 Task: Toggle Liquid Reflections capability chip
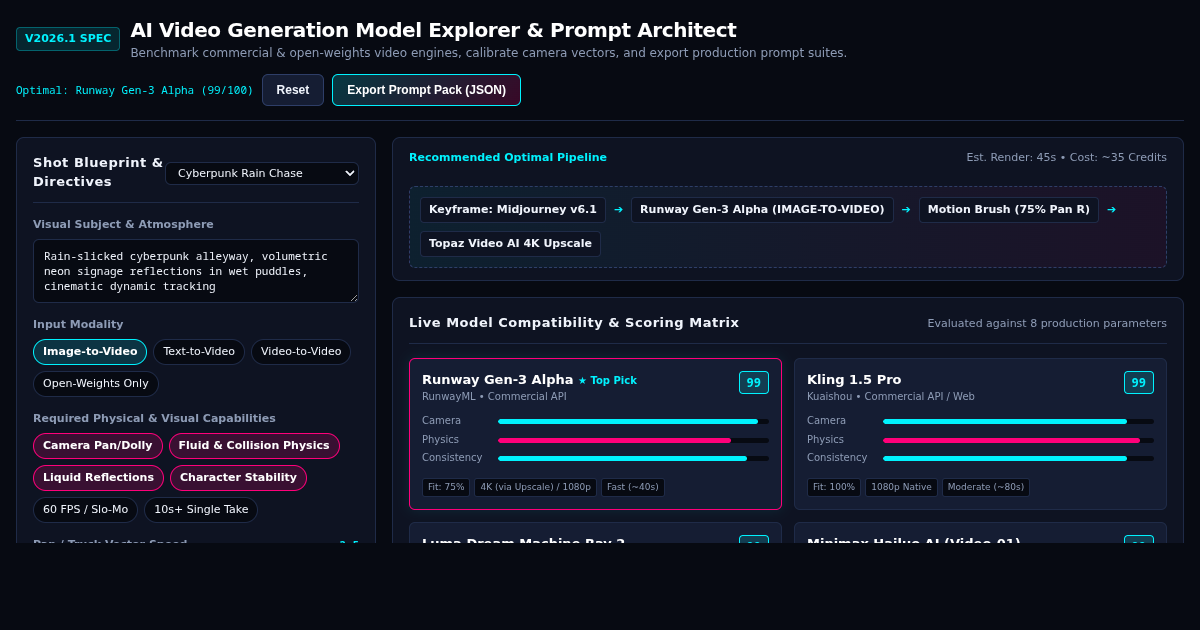[98, 478]
